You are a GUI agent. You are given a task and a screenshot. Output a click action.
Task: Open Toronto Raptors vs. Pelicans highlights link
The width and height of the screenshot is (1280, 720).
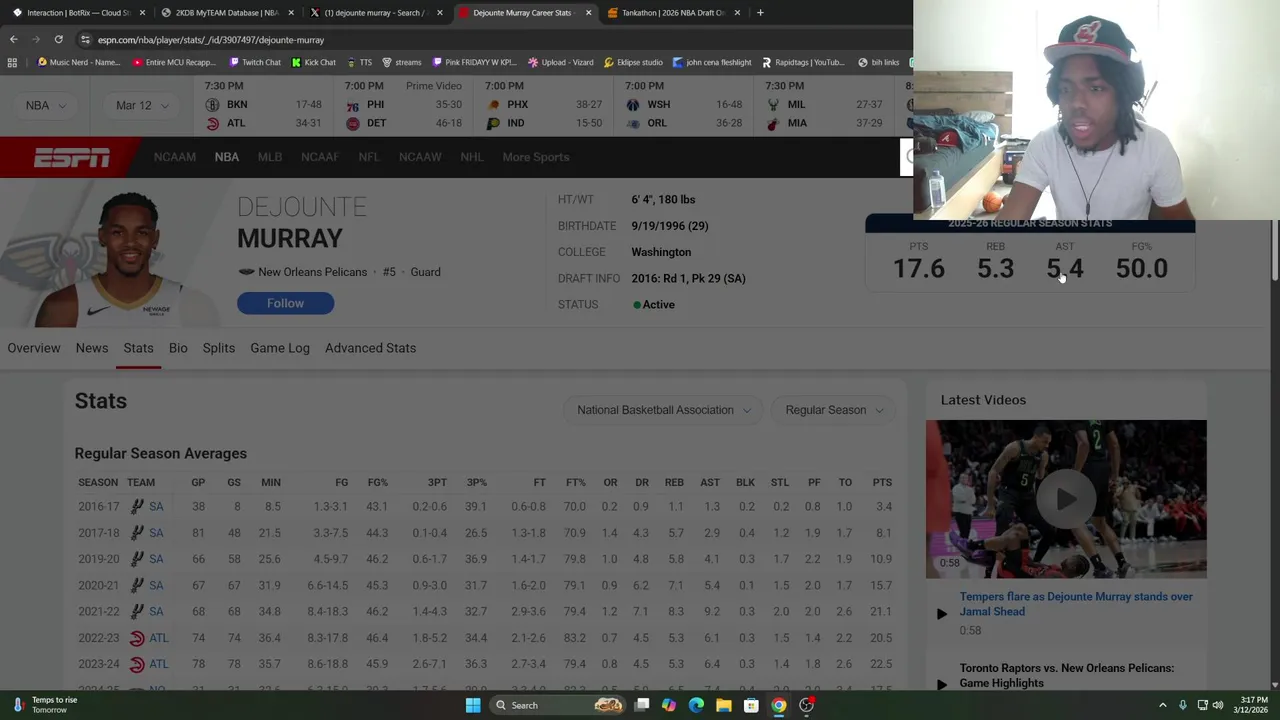click(1067, 675)
